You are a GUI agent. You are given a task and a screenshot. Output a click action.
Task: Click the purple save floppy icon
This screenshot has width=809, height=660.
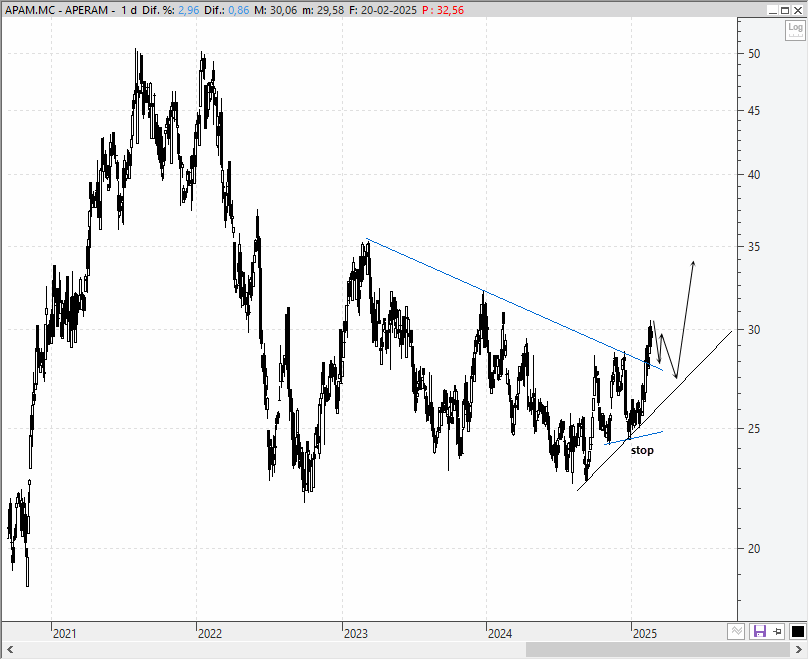point(759,631)
